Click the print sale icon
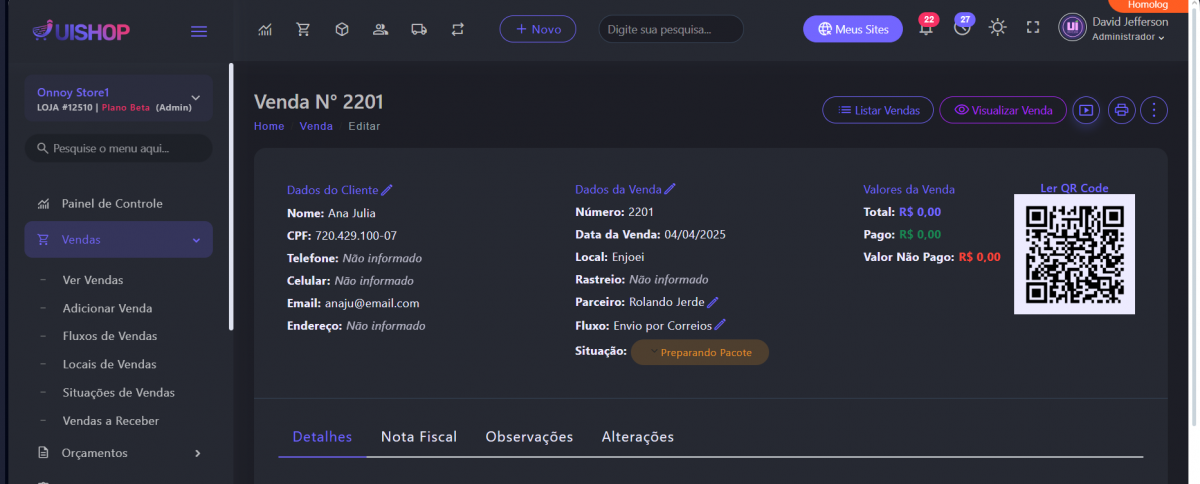This screenshot has width=1200, height=484. click(1121, 110)
